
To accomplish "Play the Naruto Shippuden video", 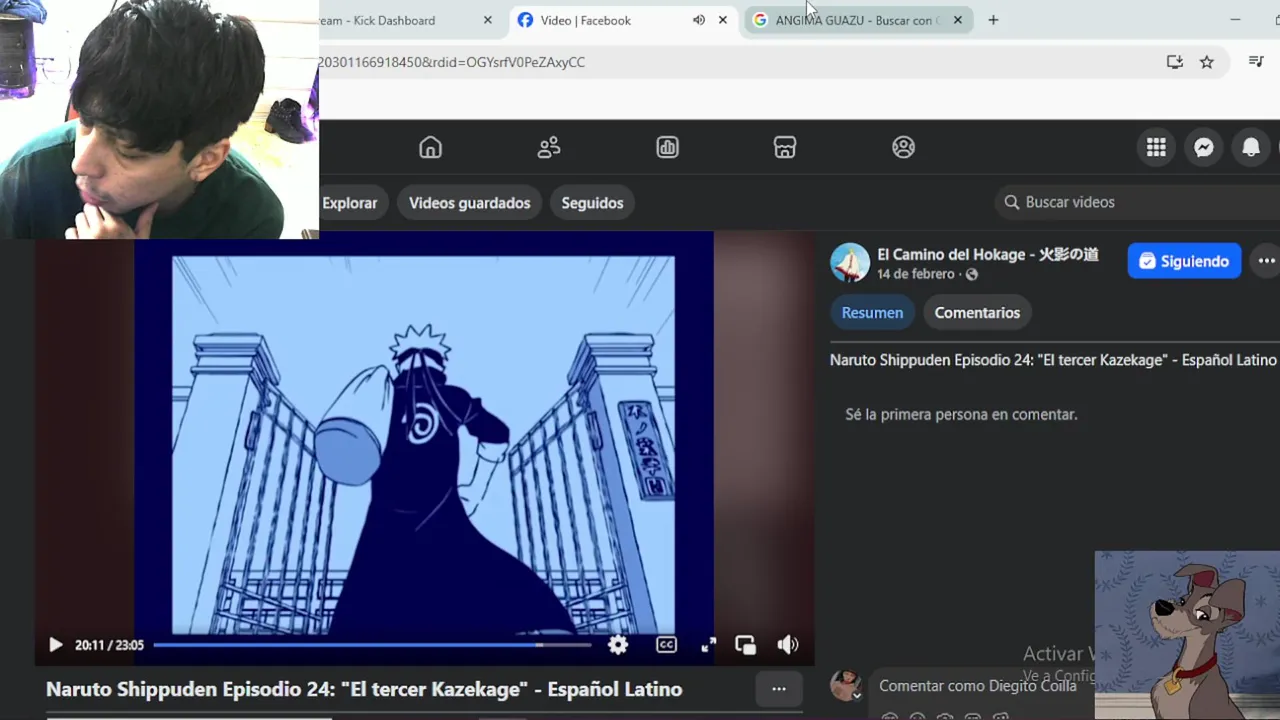I will 55,645.
